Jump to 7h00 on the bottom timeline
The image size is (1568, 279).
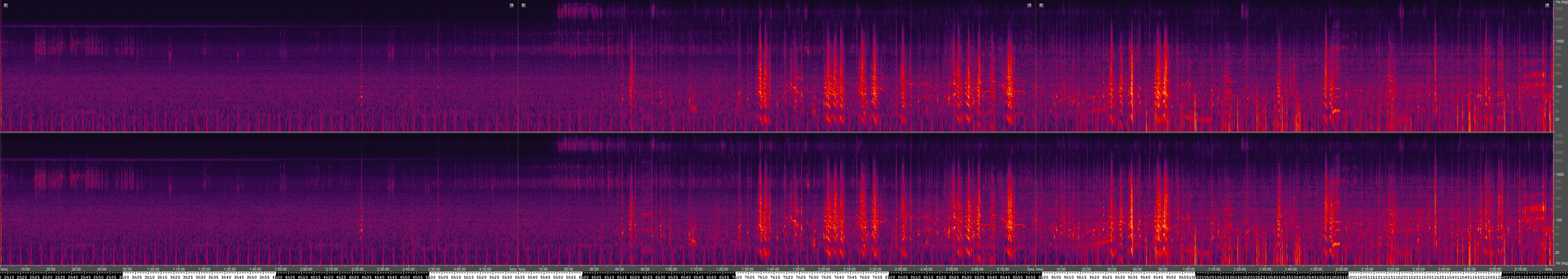pos(737,277)
